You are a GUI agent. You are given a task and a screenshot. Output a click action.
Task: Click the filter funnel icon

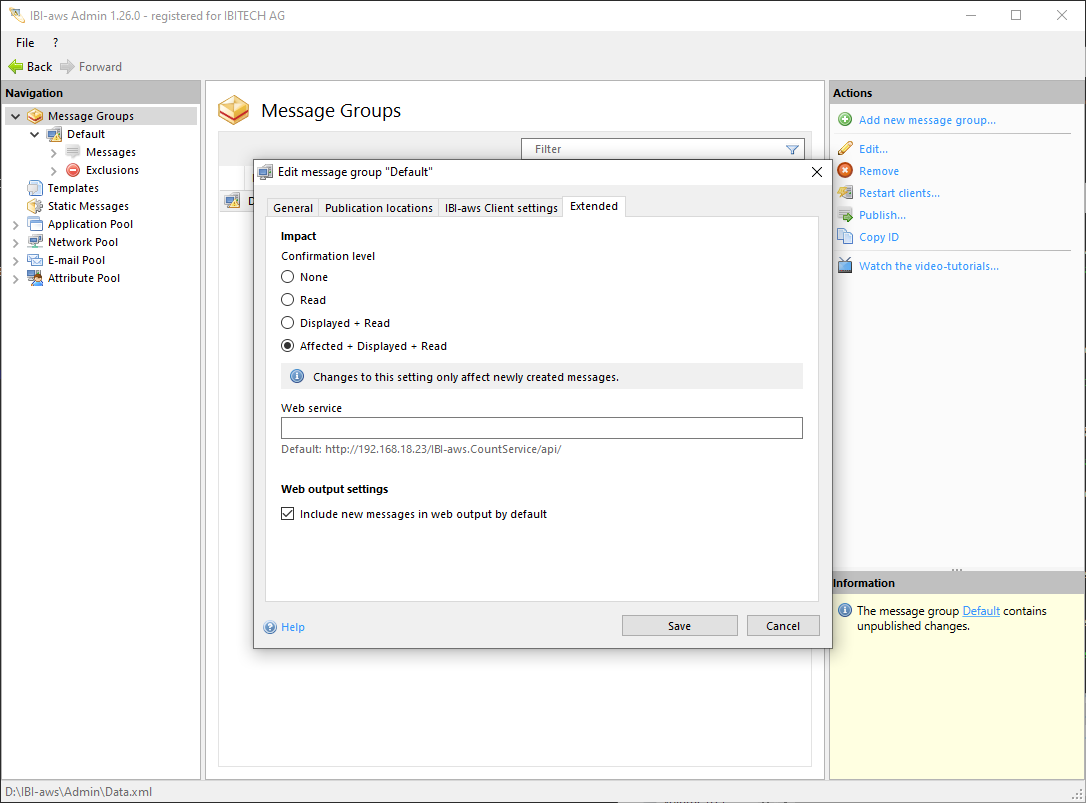[792, 150]
